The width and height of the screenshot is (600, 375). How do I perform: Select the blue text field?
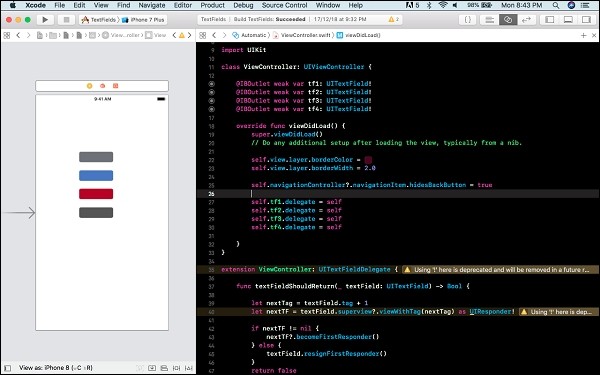point(96,175)
